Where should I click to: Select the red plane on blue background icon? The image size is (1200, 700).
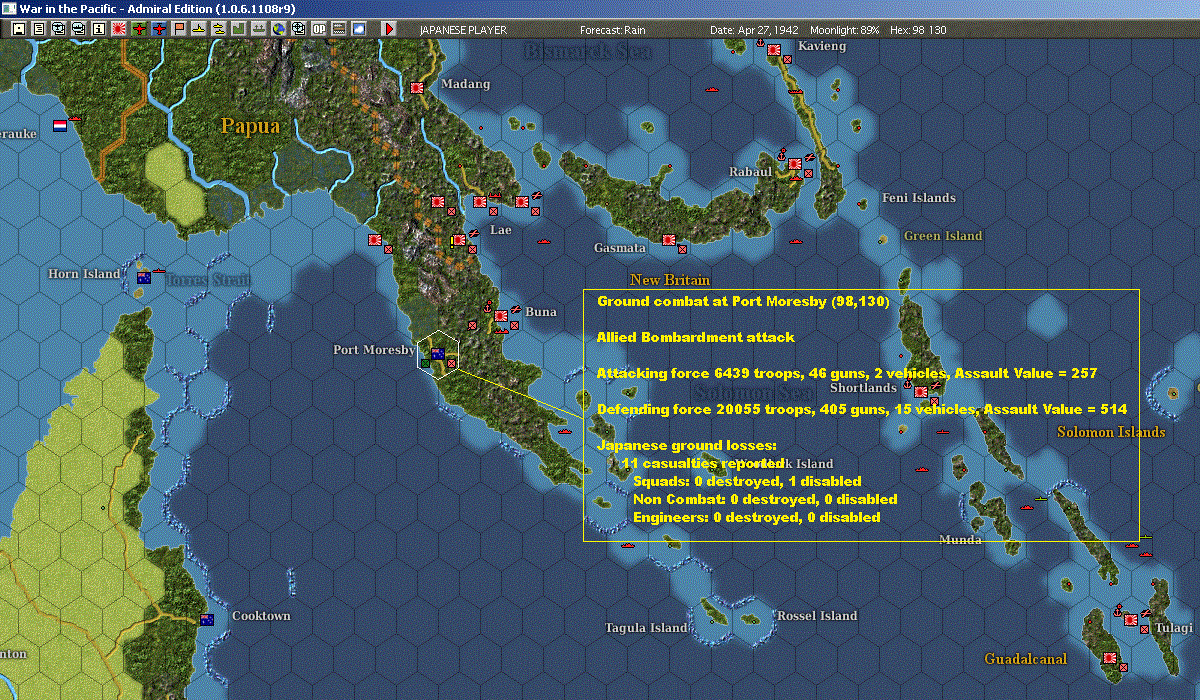(159, 29)
